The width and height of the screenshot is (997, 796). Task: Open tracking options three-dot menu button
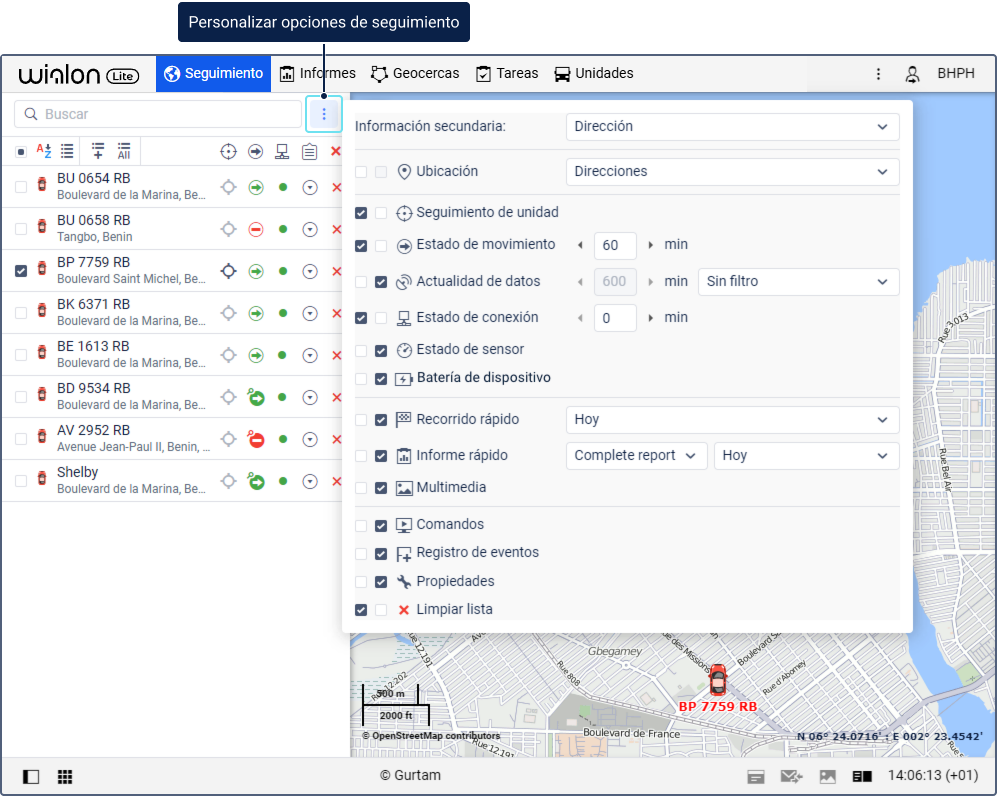(x=324, y=114)
